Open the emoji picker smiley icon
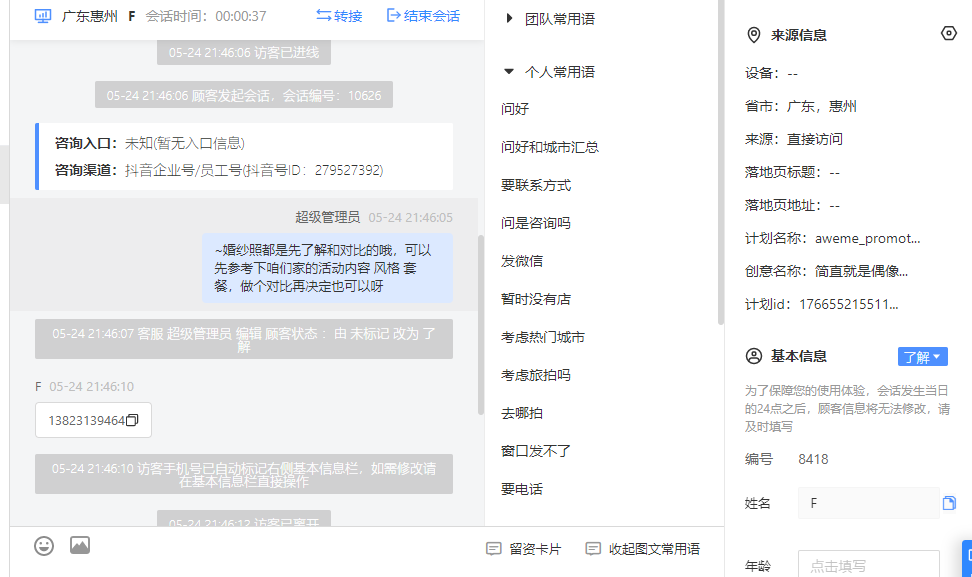972x577 pixels. click(44, 546)
